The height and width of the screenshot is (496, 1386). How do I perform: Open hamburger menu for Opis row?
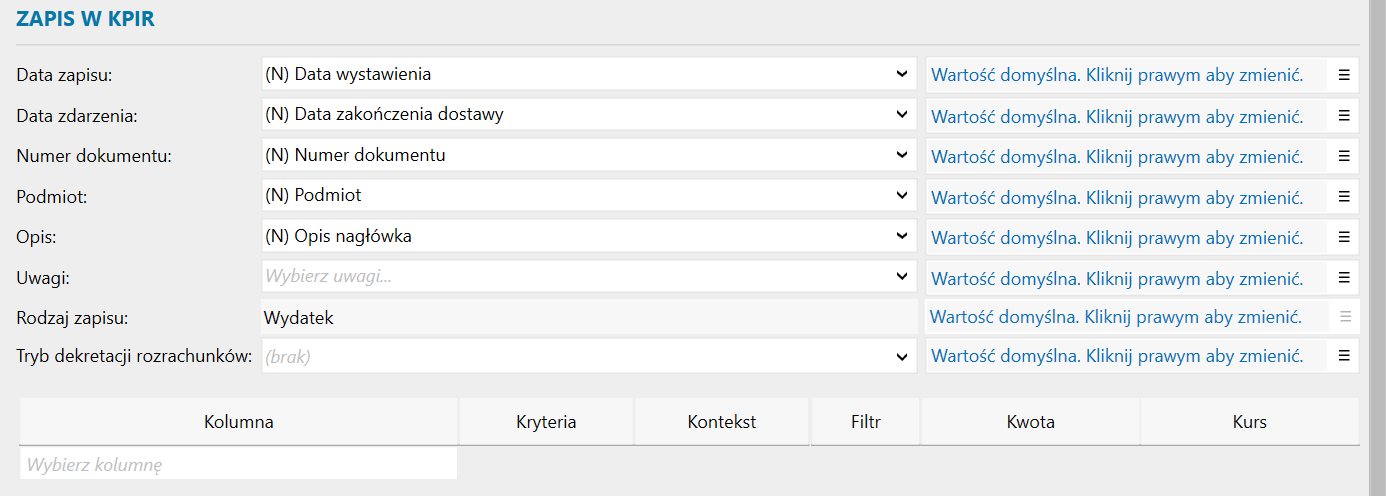tap(1344, 237)
